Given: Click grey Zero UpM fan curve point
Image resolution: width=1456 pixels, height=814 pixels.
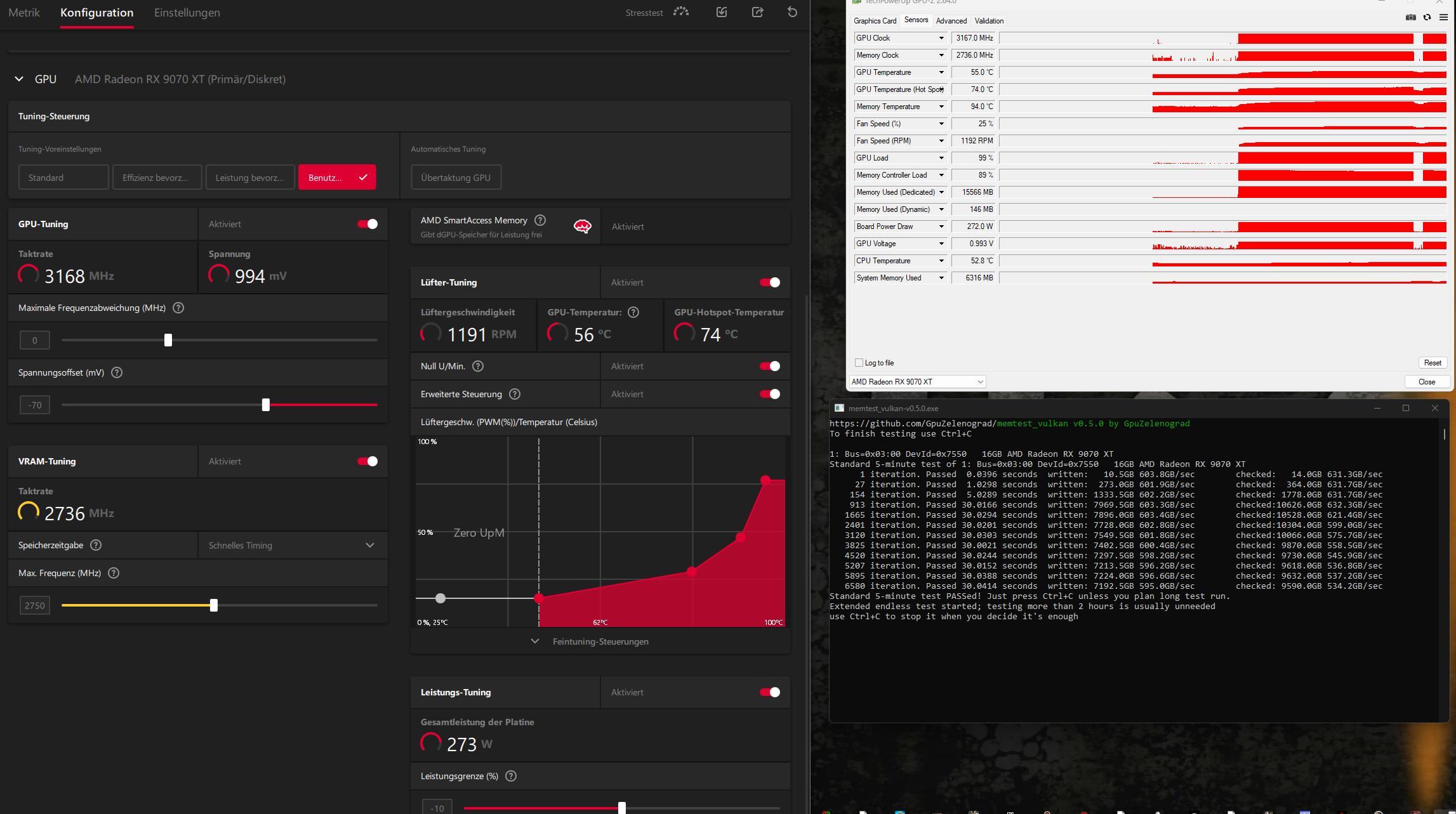Looking at the screenshot, I should click(x=440, y=598).
